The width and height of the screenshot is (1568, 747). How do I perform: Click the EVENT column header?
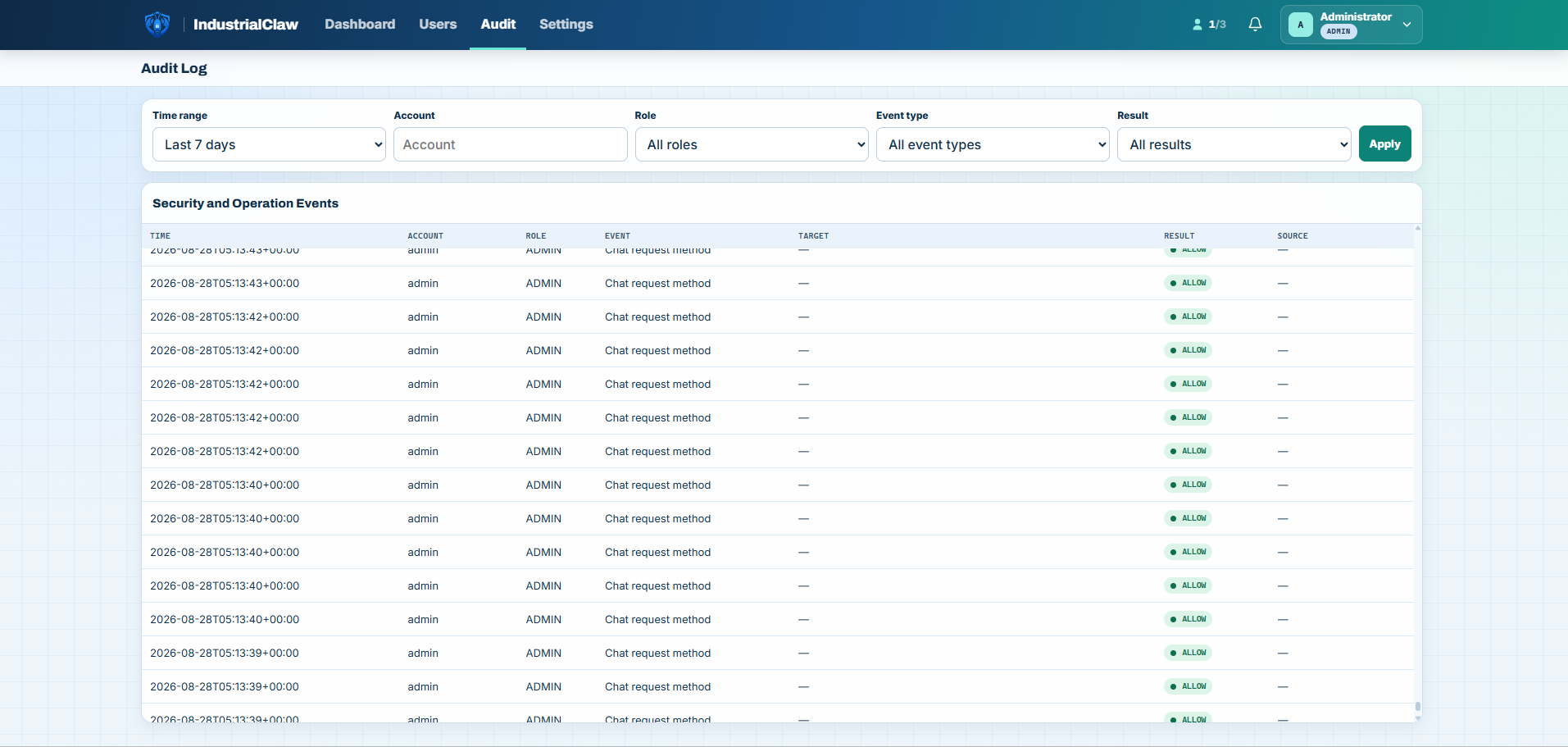[617, 236]
